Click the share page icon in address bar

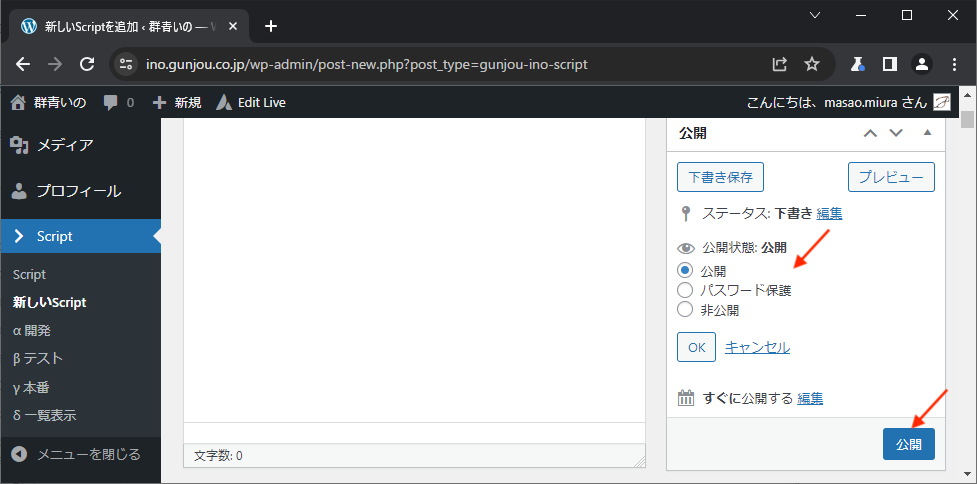pos(780,64)
